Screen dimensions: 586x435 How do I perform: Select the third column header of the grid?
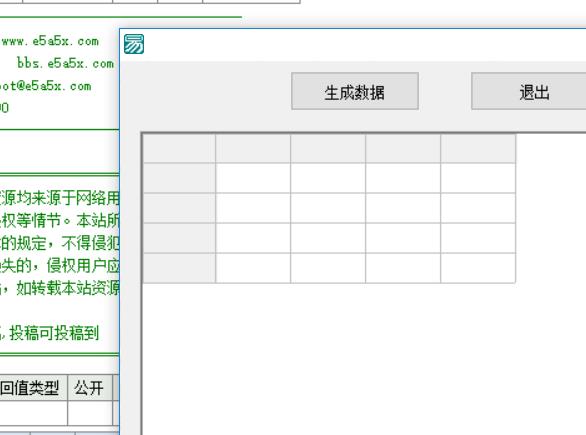403,148
